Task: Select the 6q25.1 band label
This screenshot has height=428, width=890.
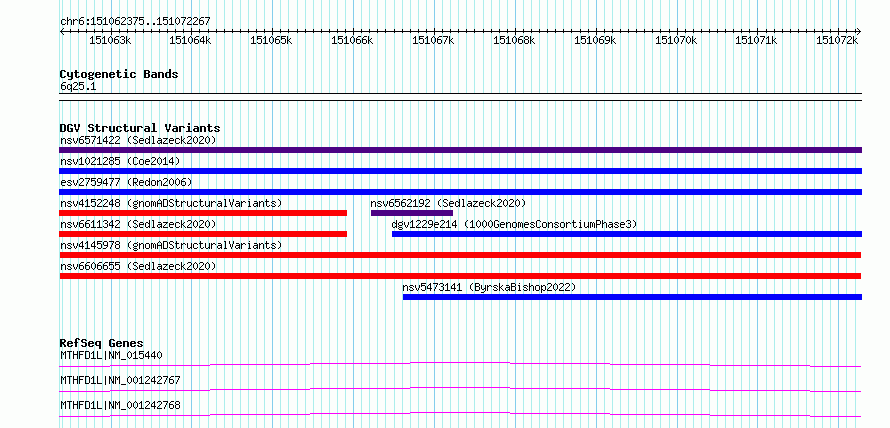Action: coord(78,87)
